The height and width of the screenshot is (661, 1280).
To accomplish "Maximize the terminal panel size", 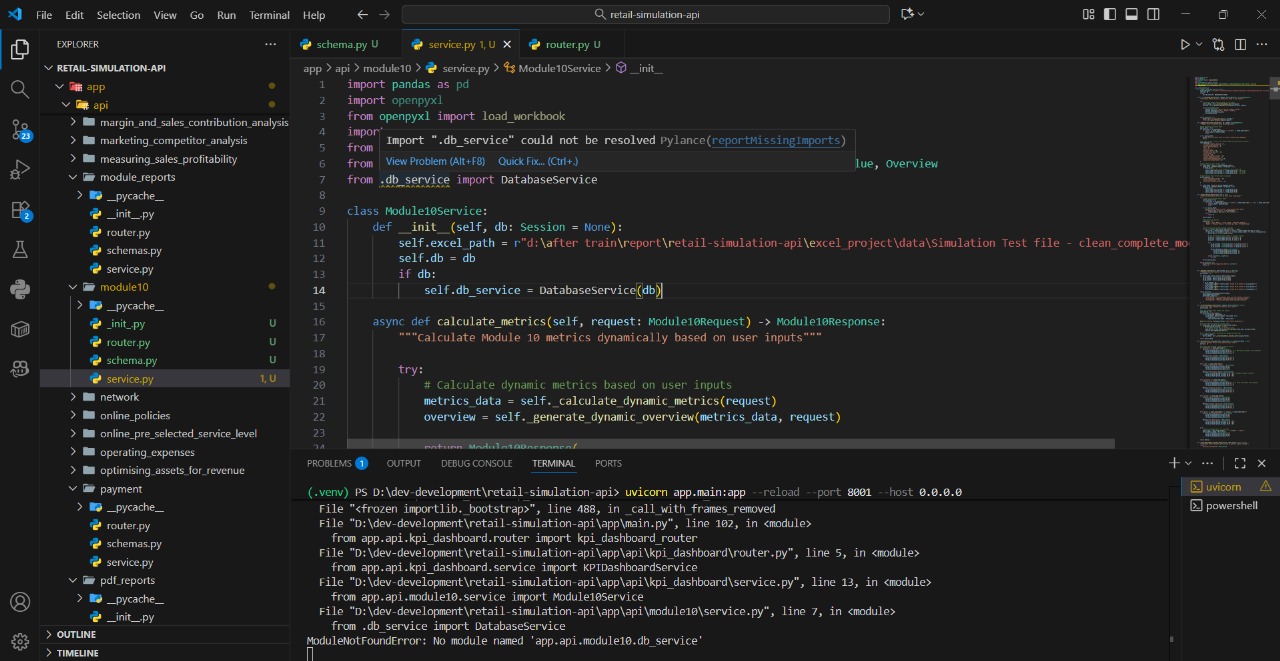I will pyautogui.click(x=1240, y=463).
